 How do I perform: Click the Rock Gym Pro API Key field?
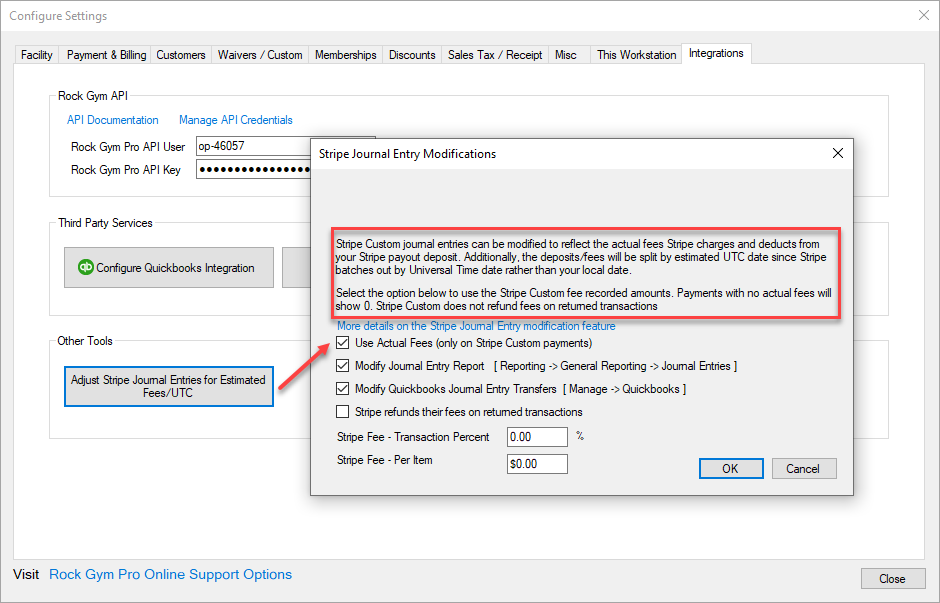click(x=253, y=170)
